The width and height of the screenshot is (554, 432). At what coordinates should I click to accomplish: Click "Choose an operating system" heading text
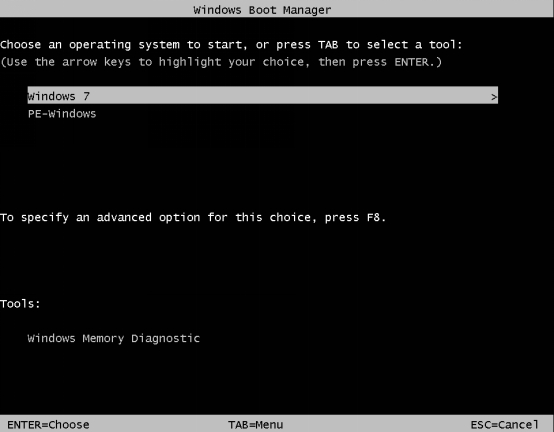[90, 45]
